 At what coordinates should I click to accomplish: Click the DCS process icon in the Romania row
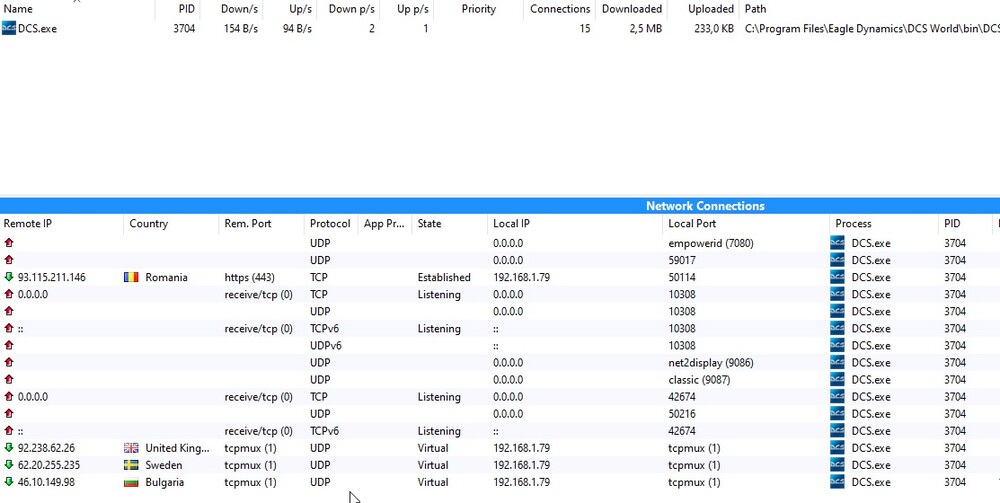[837, 277]
